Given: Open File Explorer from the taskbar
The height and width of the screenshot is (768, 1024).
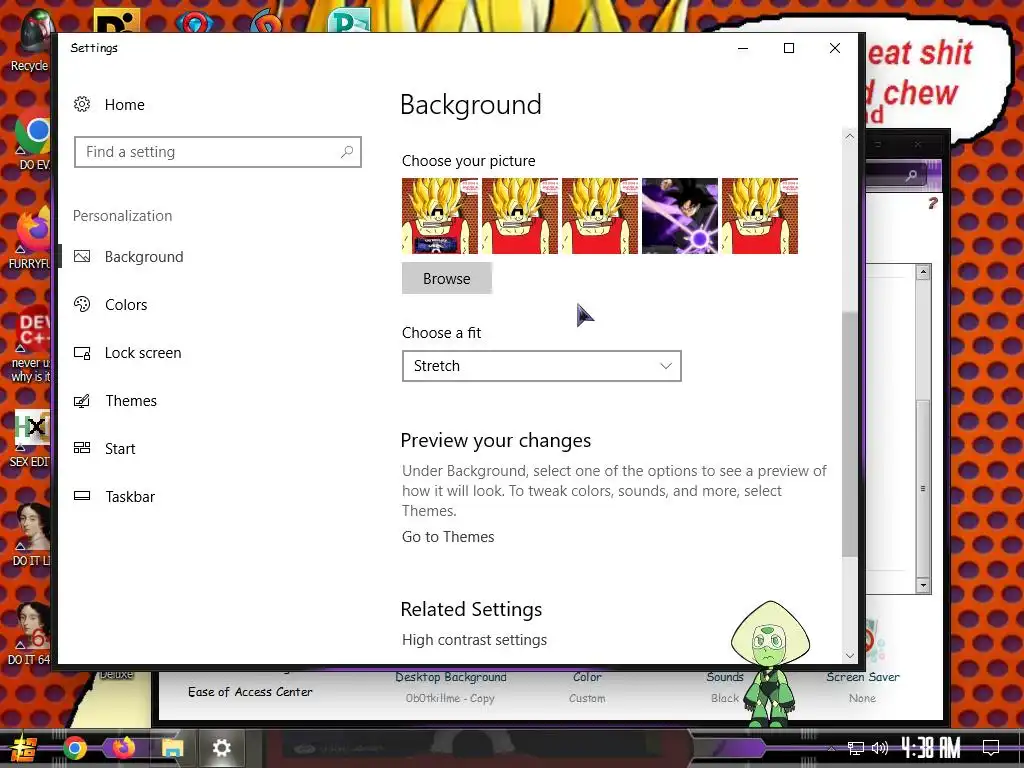Looking at the screenshot, I should click(172, 748).
